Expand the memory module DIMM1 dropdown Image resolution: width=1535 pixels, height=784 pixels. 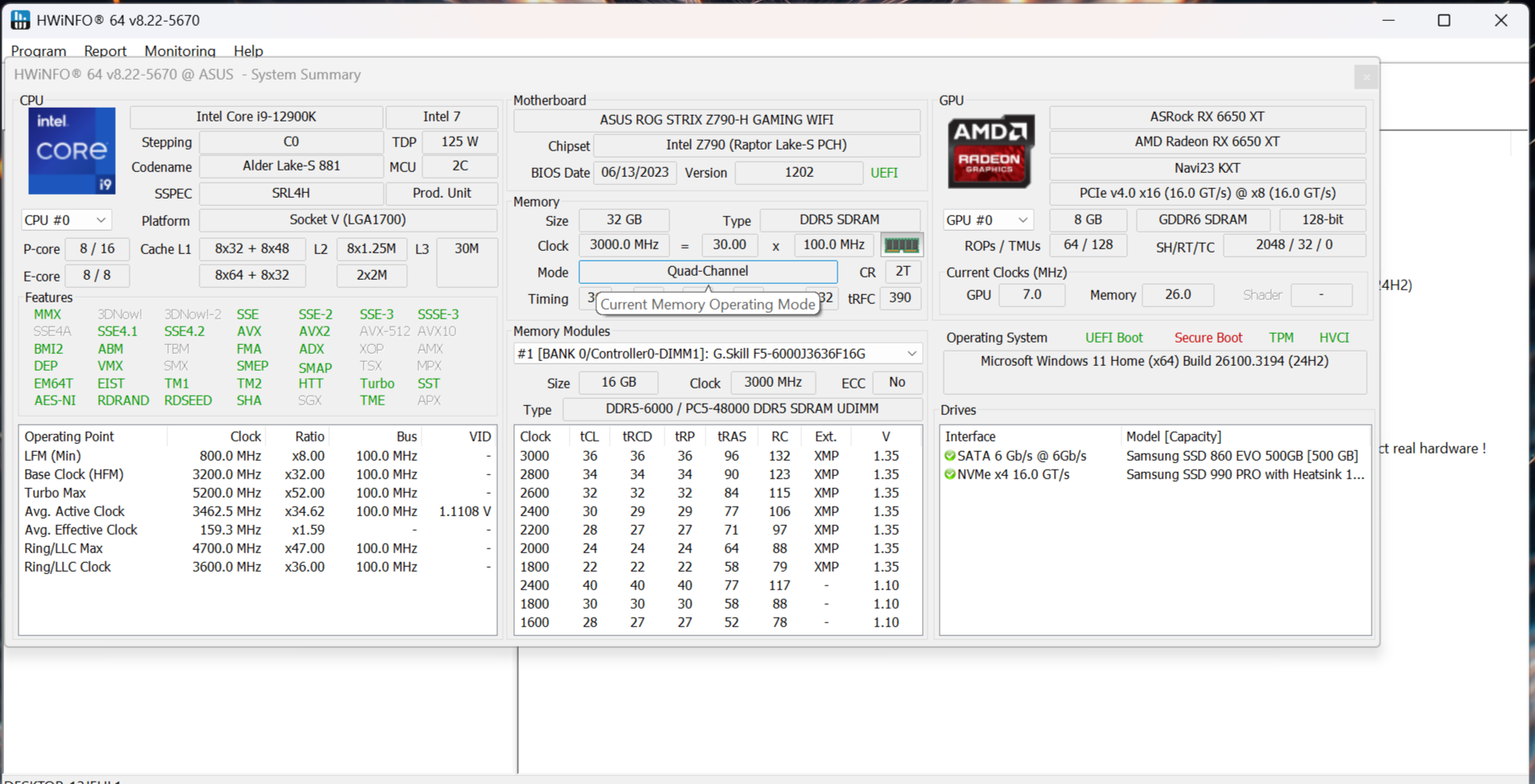coord(718,354)
